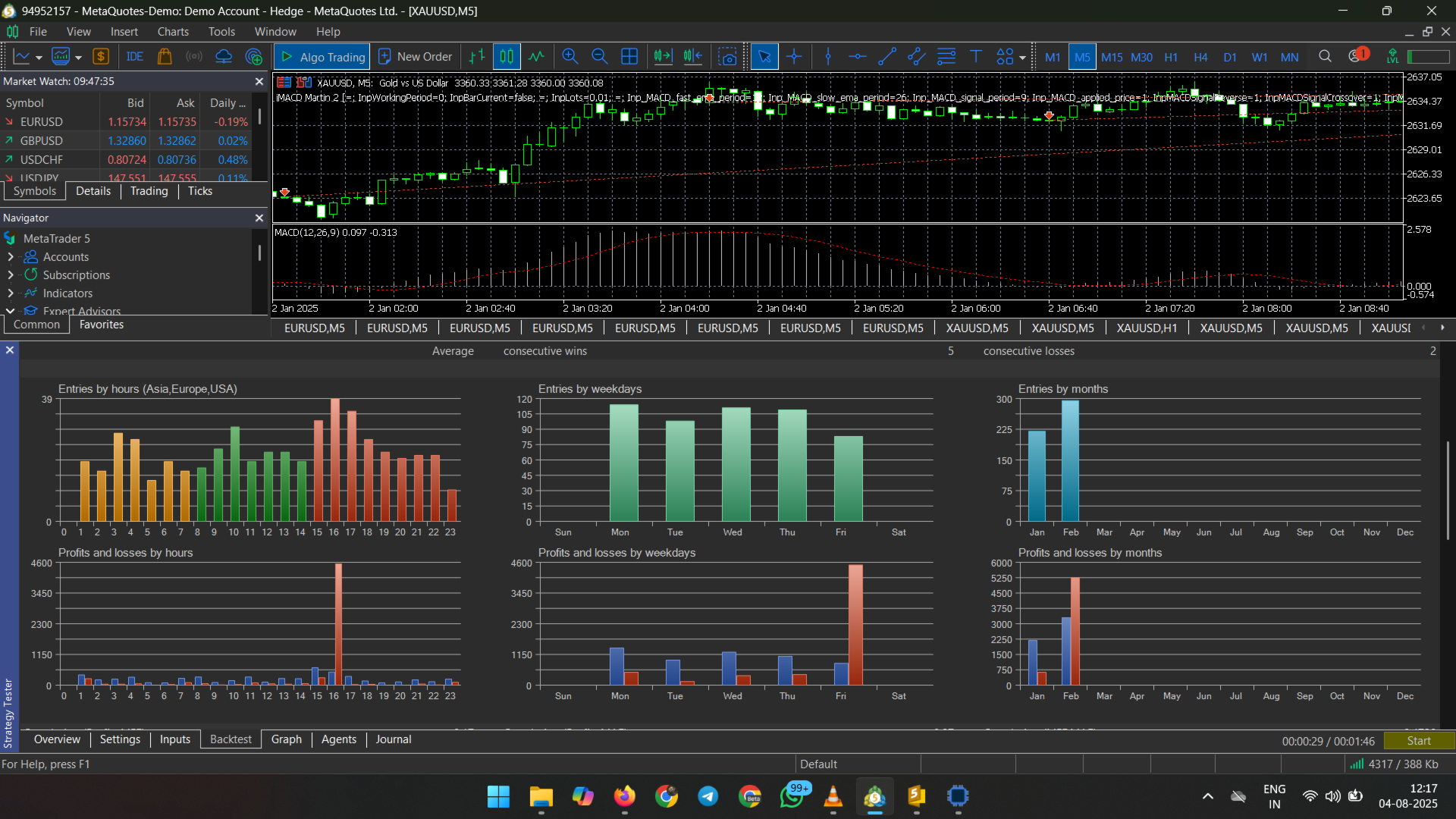Open the Inputs tab in Strategy Tester
The width and height of the screenshot is (1456, 819).
[175, 739]
